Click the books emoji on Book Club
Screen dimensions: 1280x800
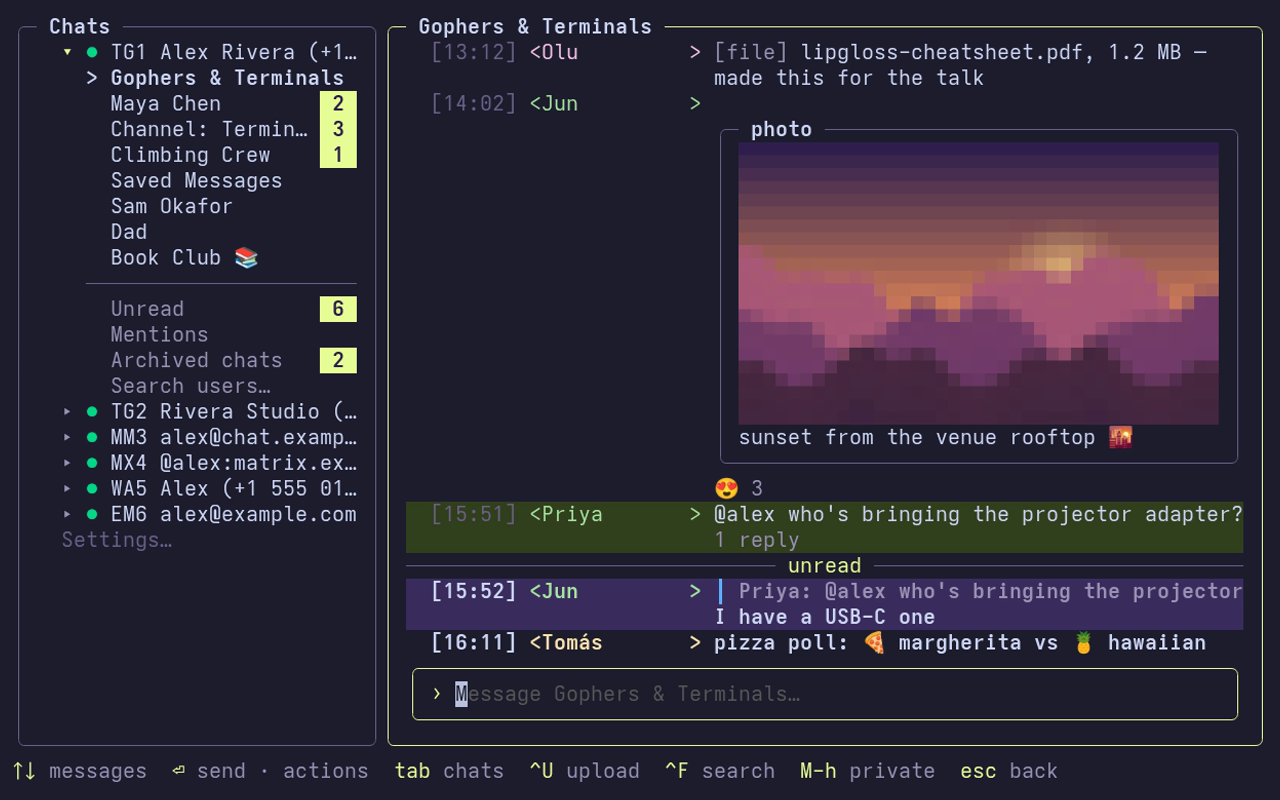[246, 258]
